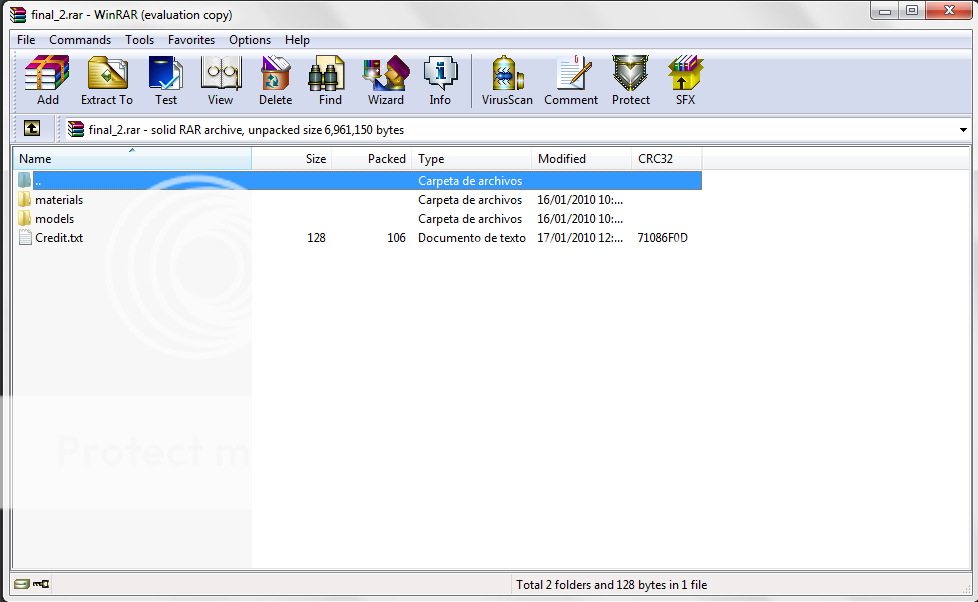Image resolution: width=978 pixels, height=602 pixels.
Task: Launch the Wizard tool
Action: pos(385,80)
